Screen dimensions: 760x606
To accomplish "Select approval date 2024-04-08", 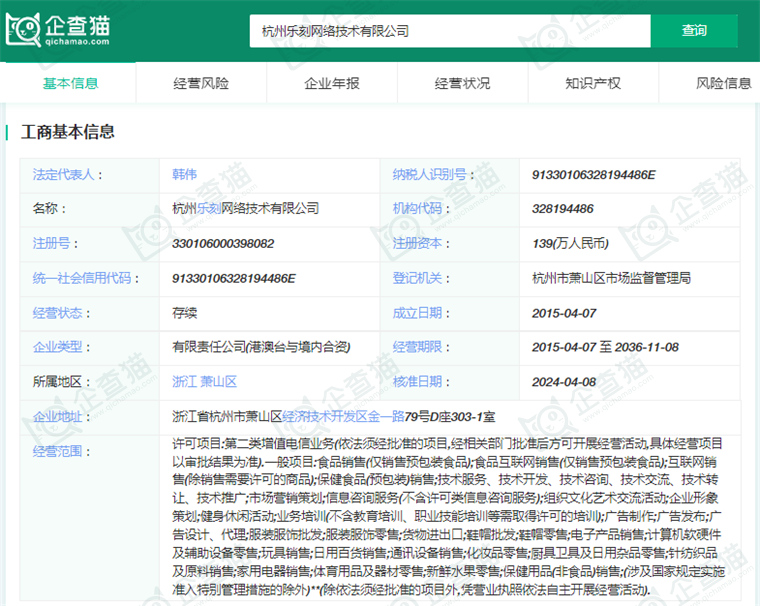I will tap(564, 383).
